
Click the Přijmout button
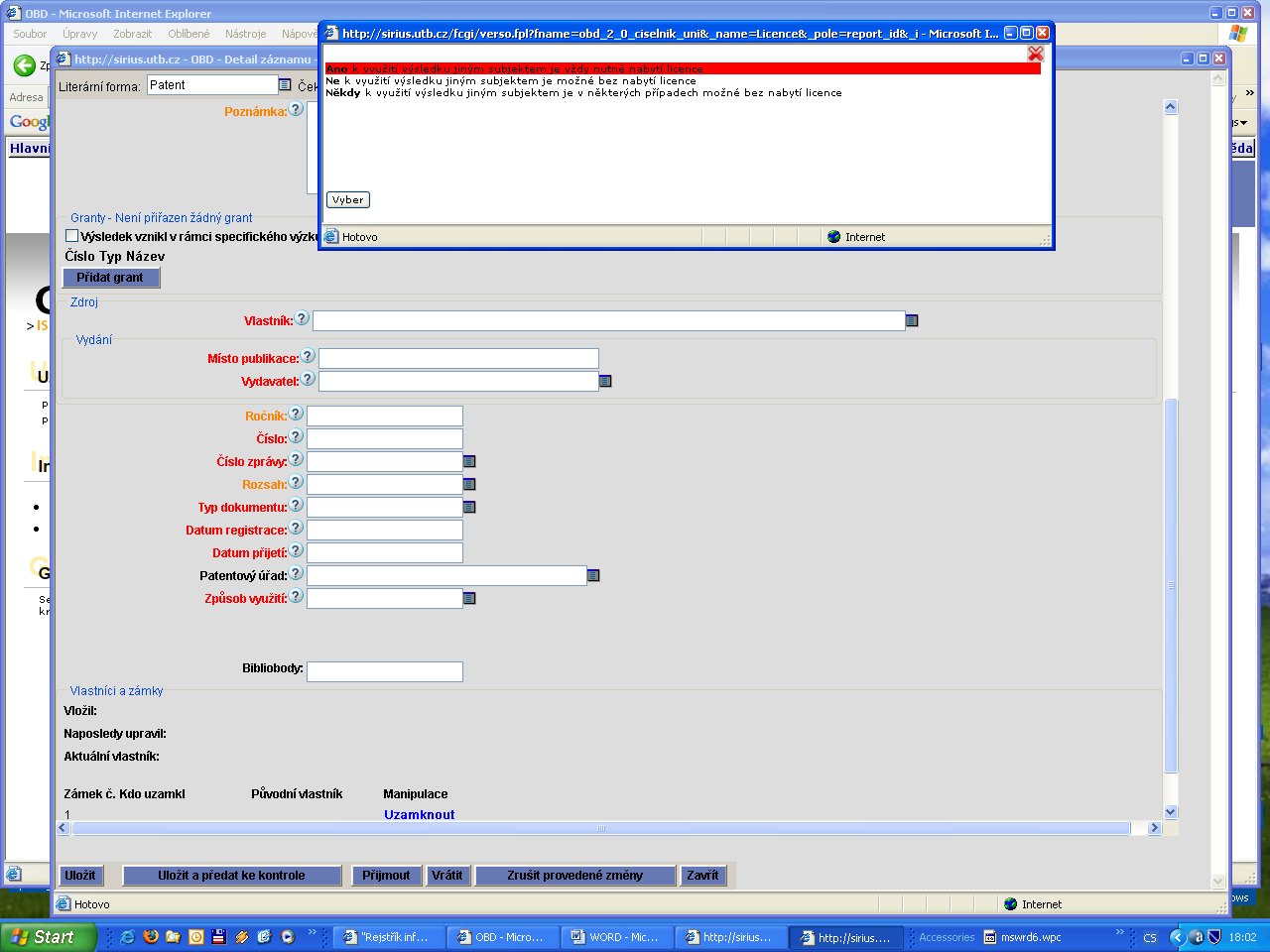(x=386, y=876)
